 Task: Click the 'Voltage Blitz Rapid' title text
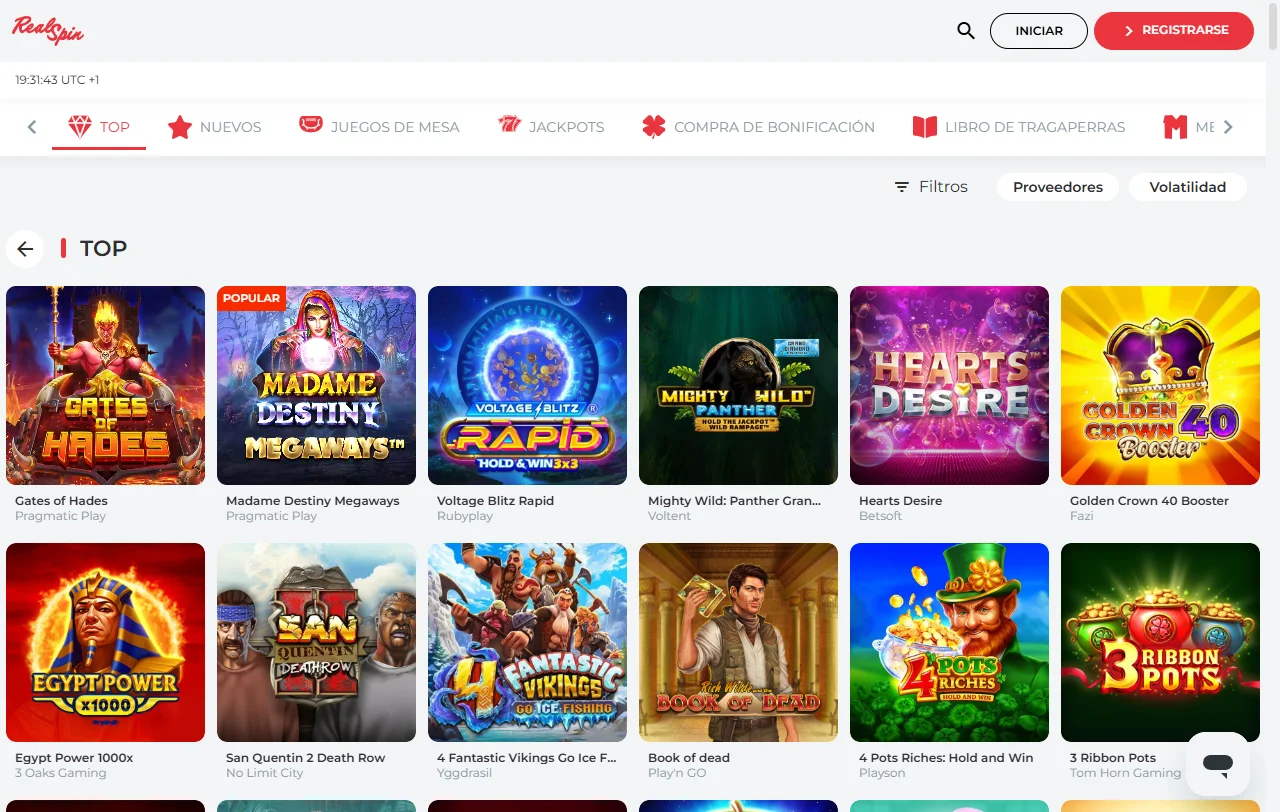495,501
